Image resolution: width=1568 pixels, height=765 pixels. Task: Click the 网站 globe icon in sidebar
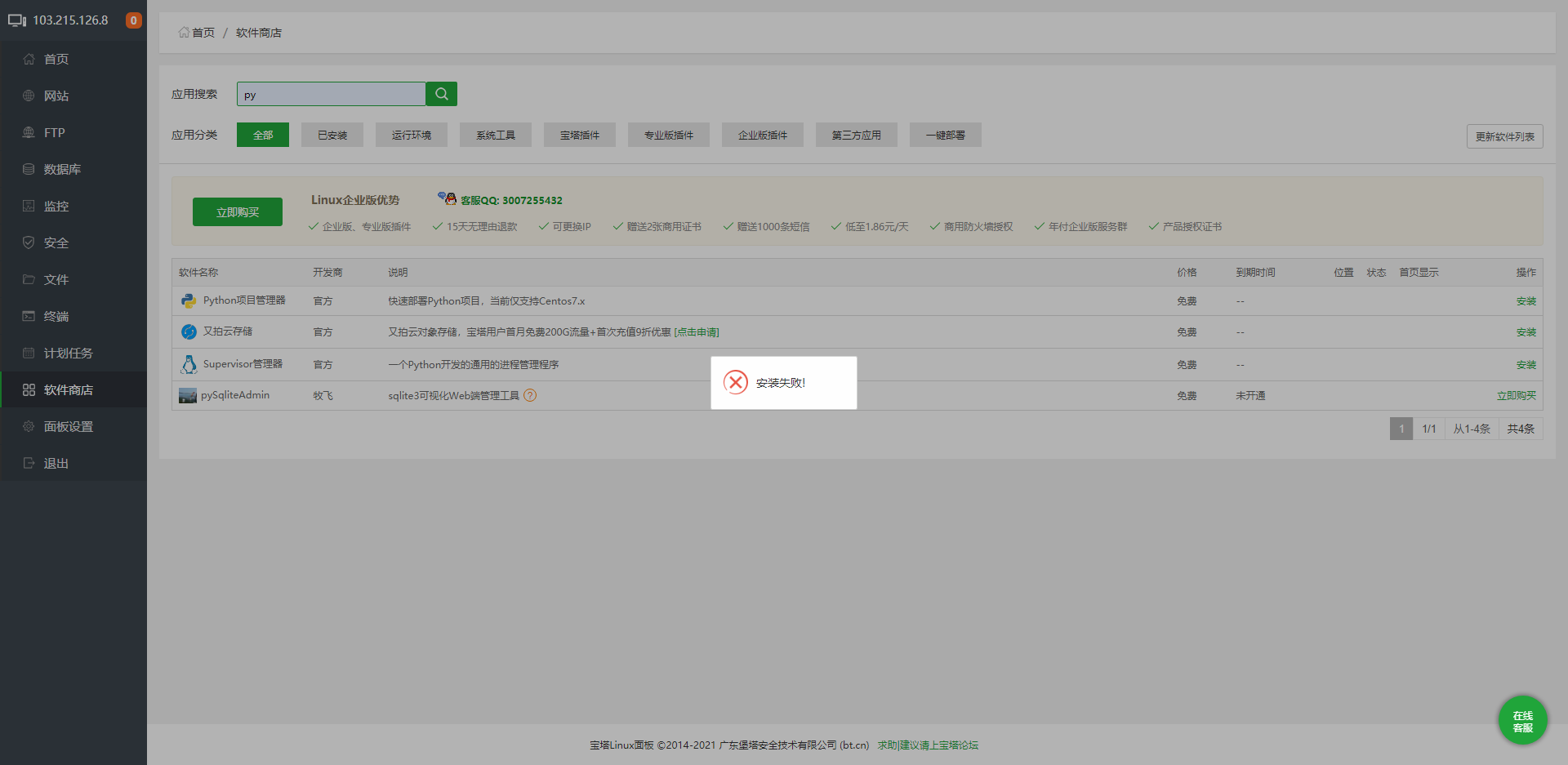pyautogui.click(x=29, y=96)
